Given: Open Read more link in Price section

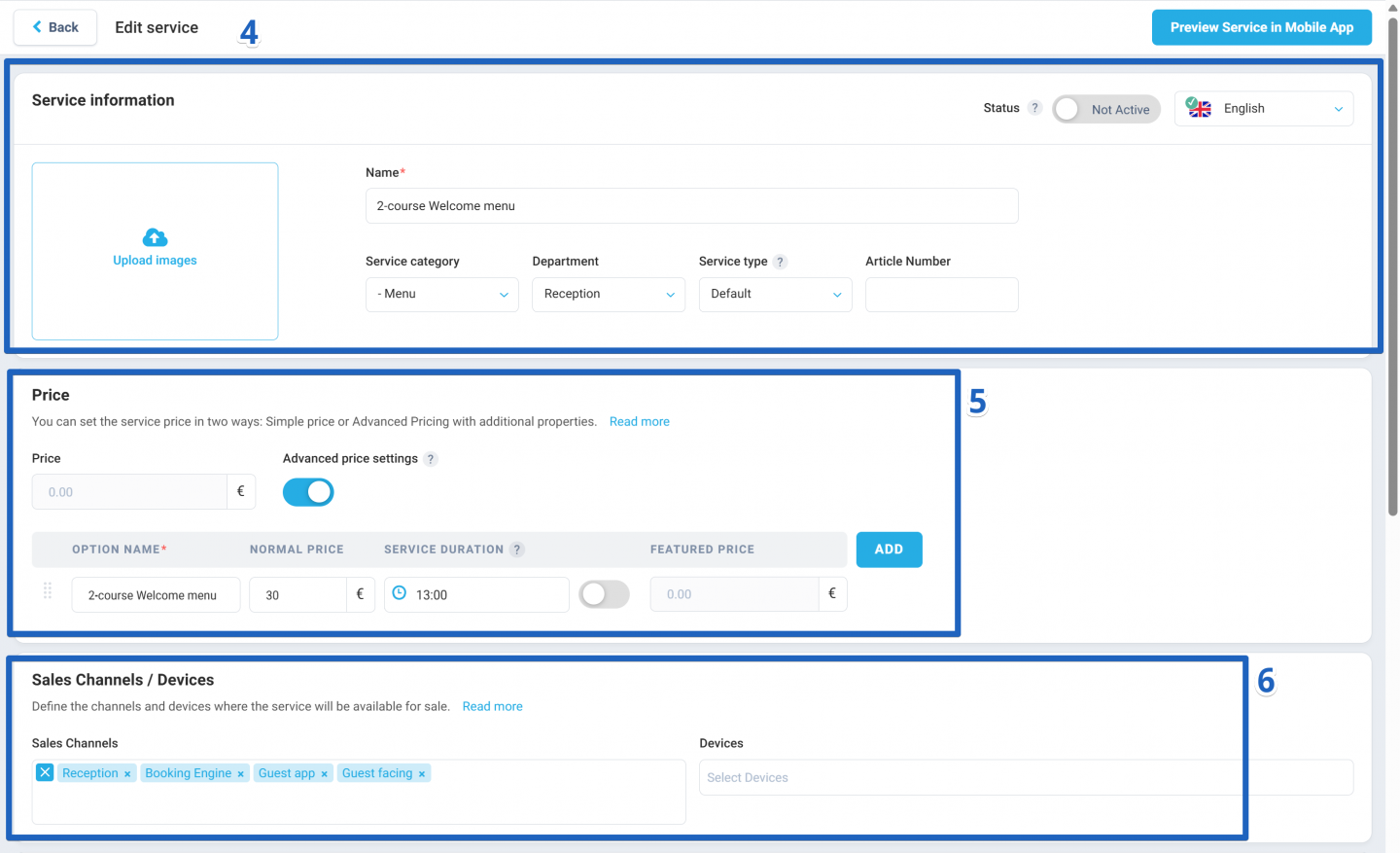Looking at the screenshot, I should point(639,422).
